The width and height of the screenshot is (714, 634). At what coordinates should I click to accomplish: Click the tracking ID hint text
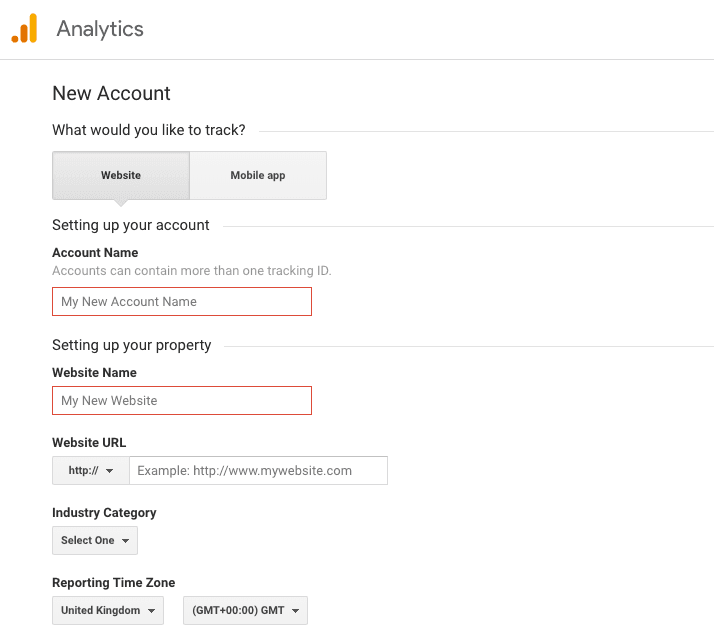[191, 271]
